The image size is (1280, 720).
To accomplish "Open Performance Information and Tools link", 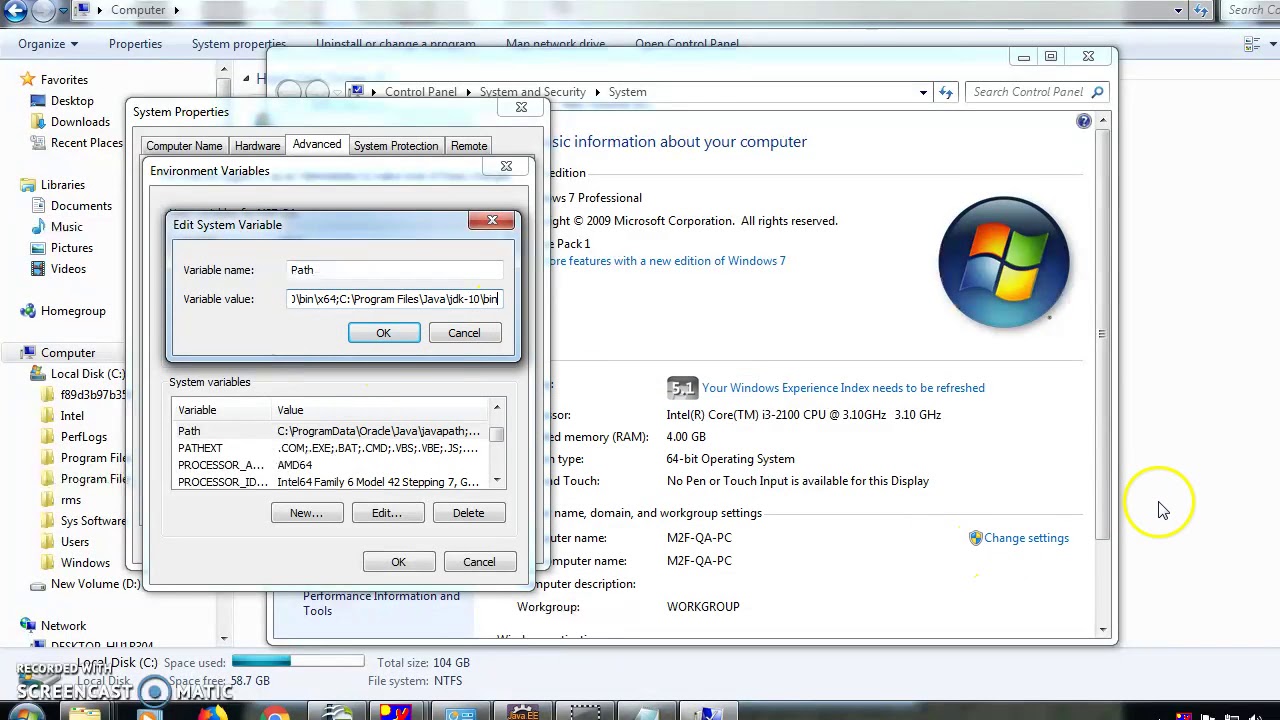I will coord(381,603).
